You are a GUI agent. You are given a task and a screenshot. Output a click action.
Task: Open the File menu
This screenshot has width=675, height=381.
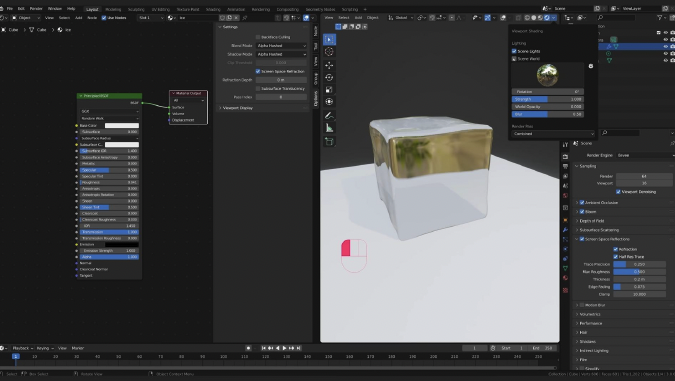pyautogui.click(x=9, y=9)
